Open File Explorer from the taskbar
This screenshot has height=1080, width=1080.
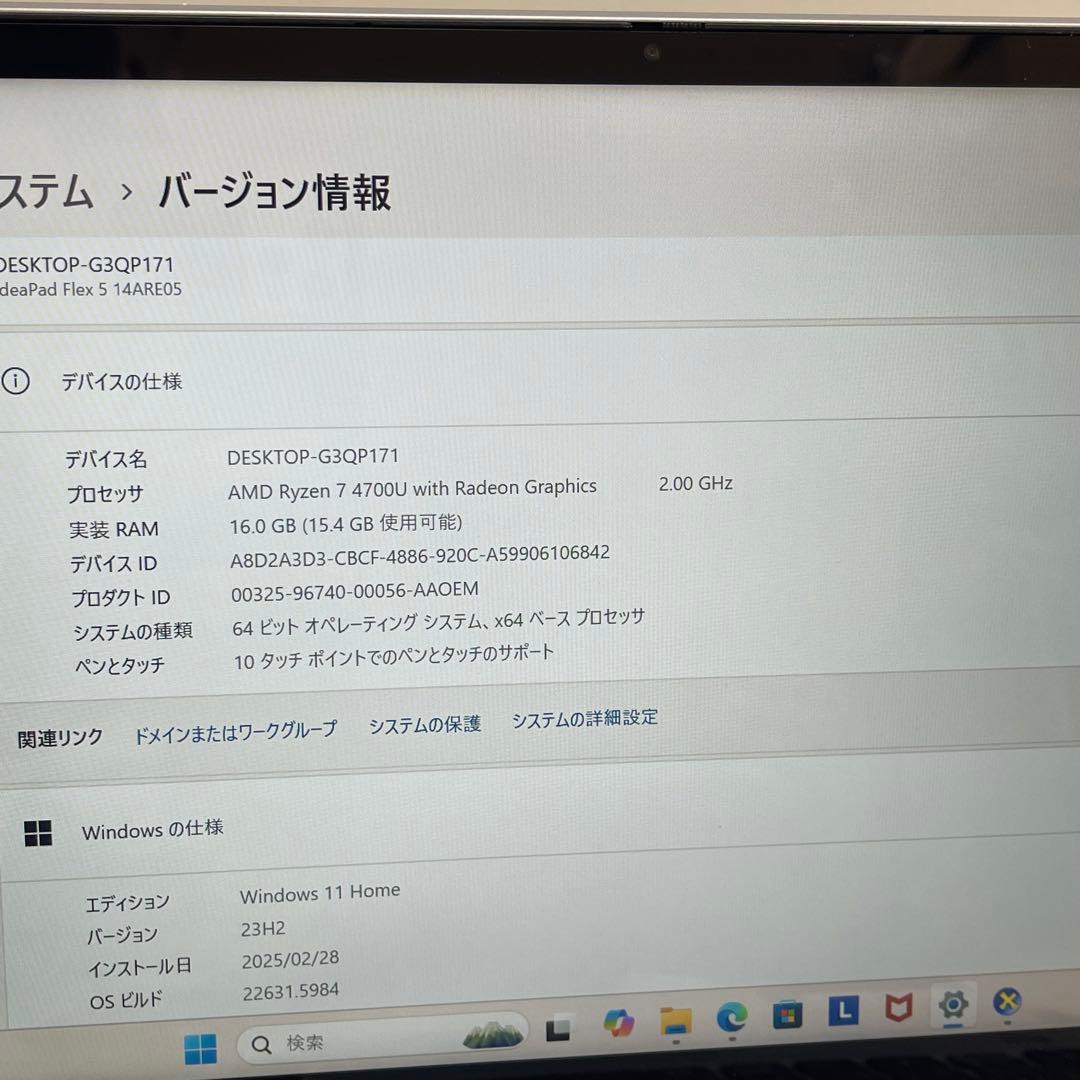pyautogui.click(x=675, y=1019)
